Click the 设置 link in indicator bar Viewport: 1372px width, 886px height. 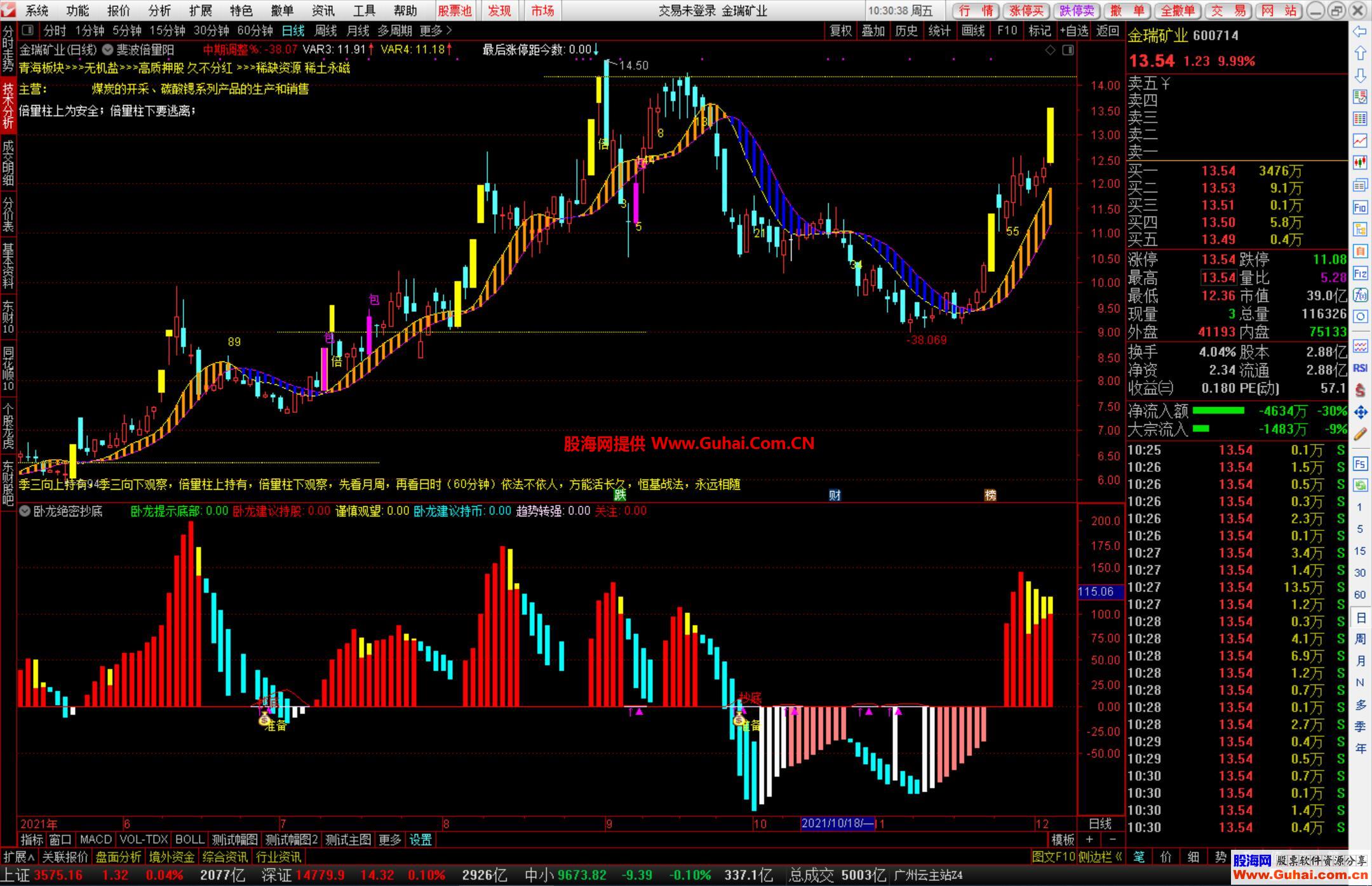420,840
